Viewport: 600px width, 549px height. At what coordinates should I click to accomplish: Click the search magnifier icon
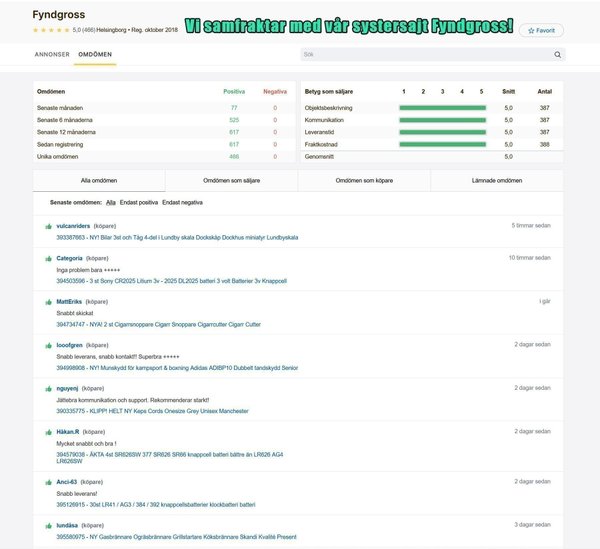click(557, 54)
